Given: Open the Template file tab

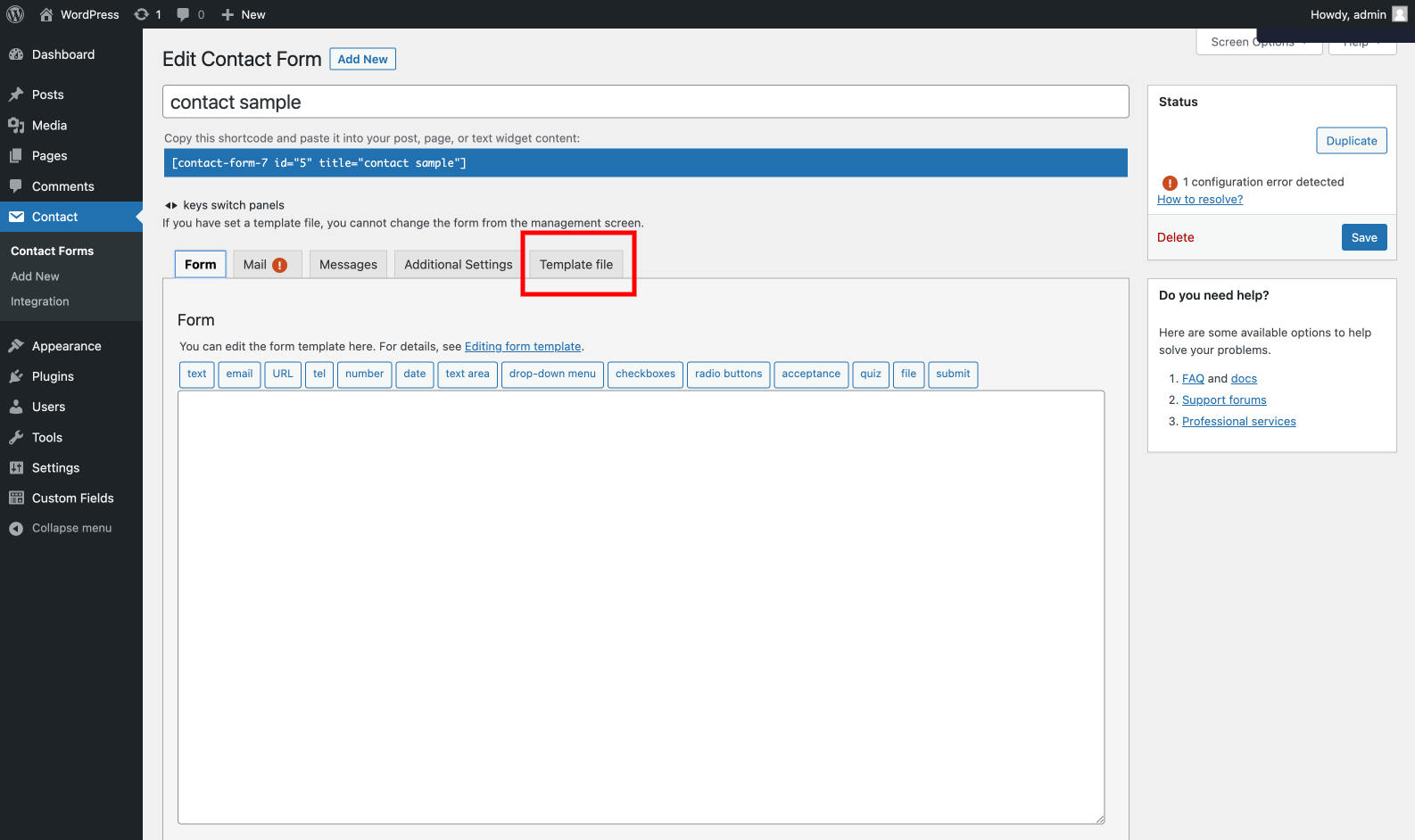Looking at the screenshot, I should coord(576,264).
